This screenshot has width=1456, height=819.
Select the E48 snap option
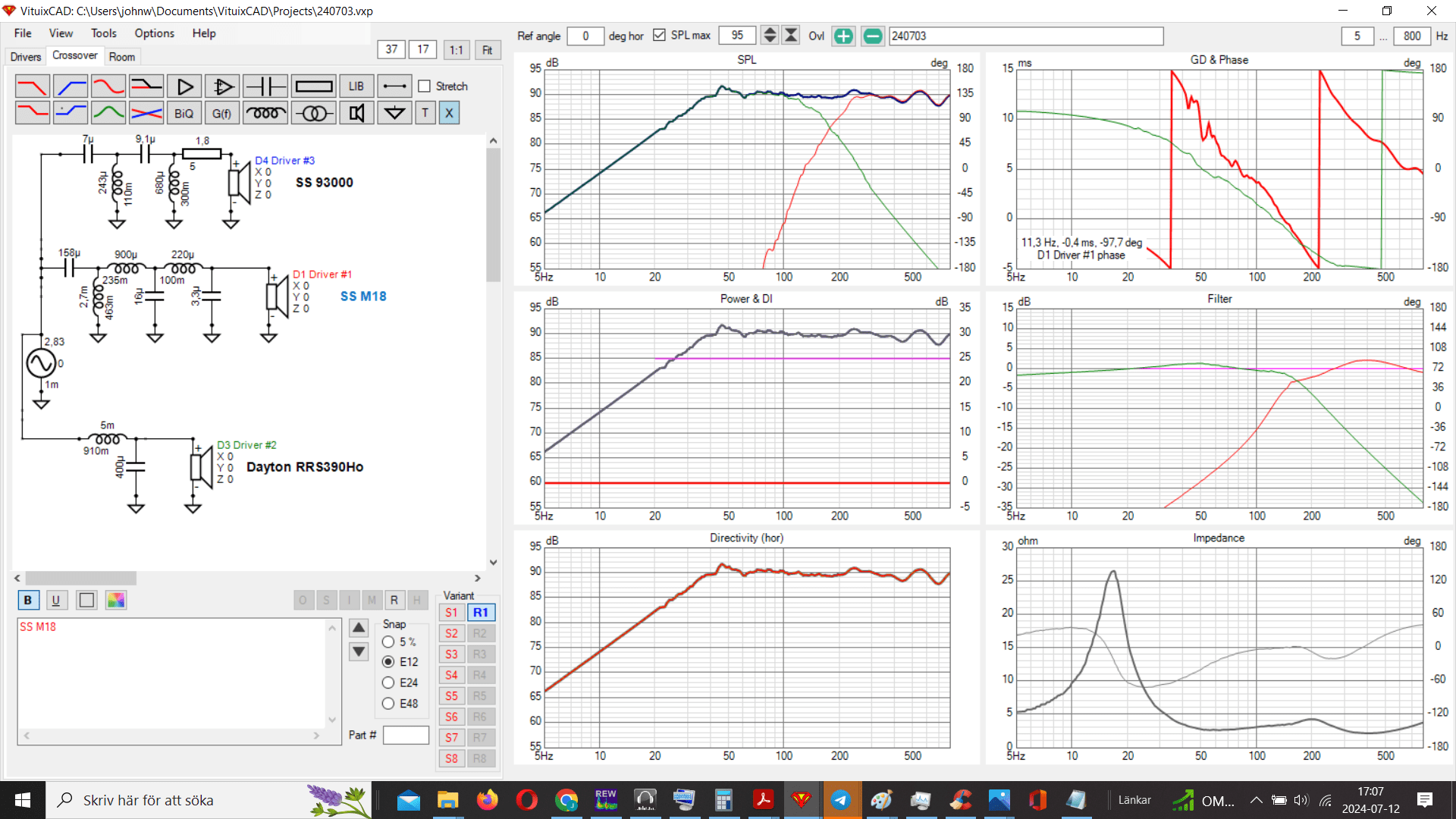388,704
